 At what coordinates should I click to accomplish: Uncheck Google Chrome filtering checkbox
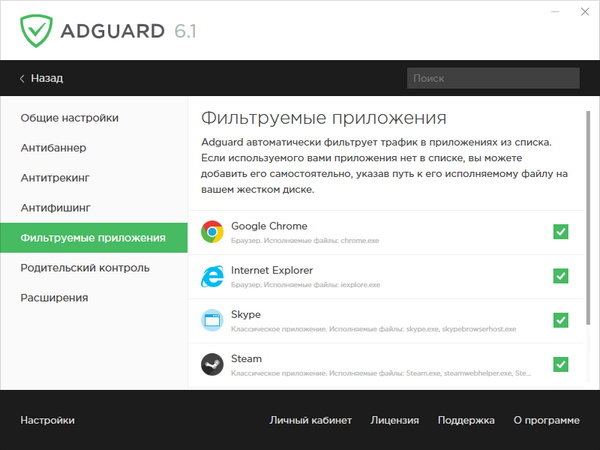(x=561, y=232)
